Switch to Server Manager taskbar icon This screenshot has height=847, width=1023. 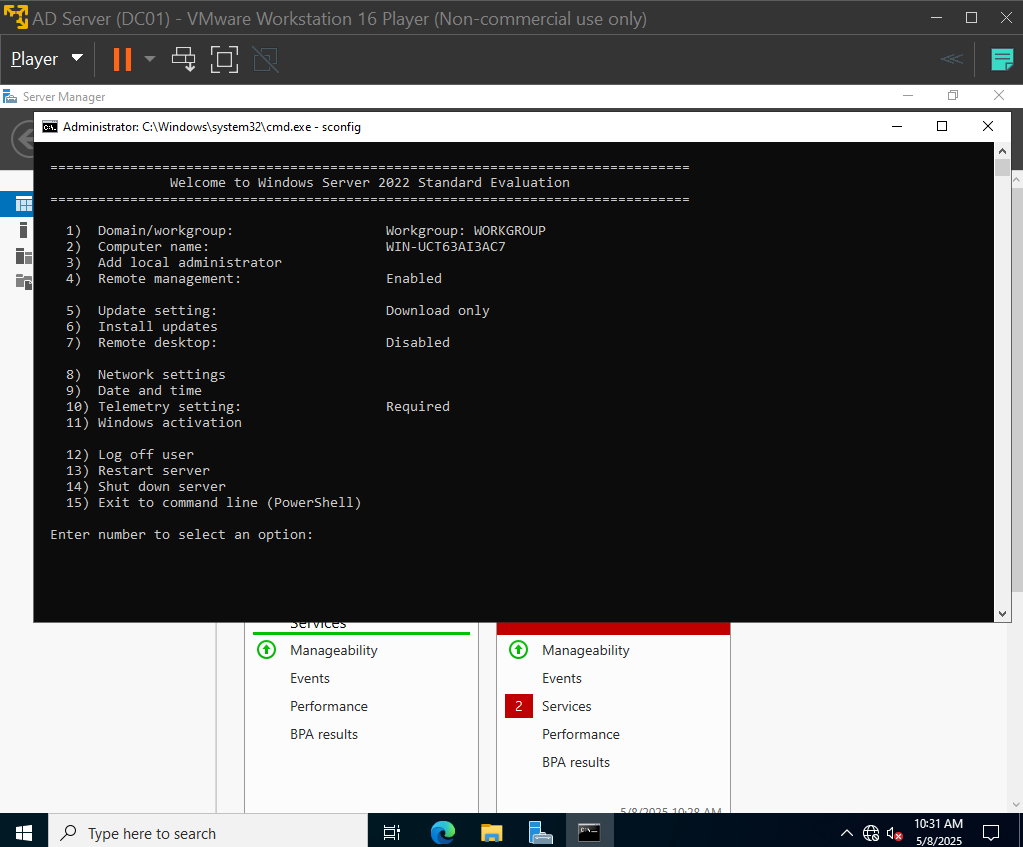pyautogui.click(x=540, y=833)
